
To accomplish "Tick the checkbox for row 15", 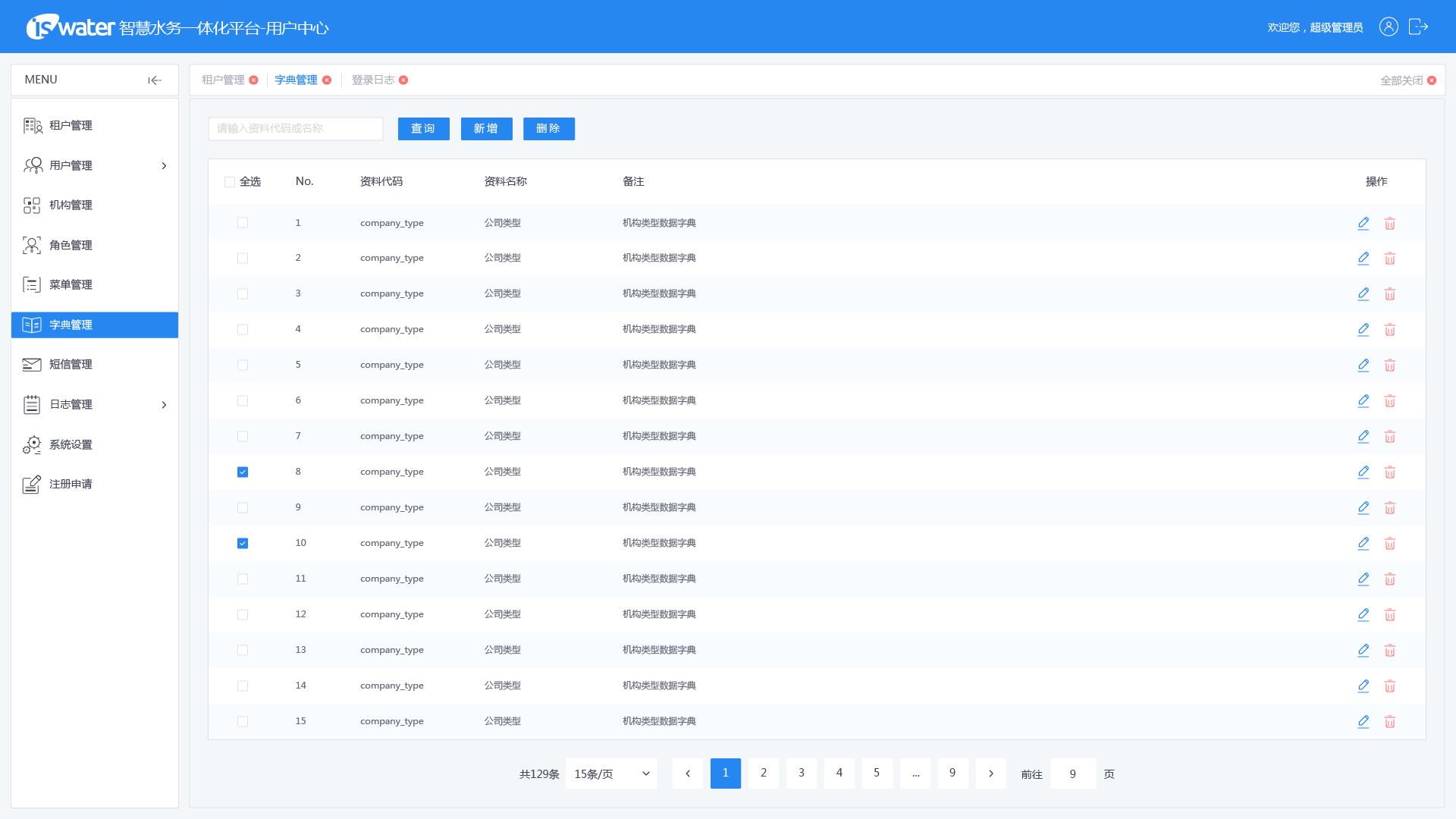I will coord(243,722).
